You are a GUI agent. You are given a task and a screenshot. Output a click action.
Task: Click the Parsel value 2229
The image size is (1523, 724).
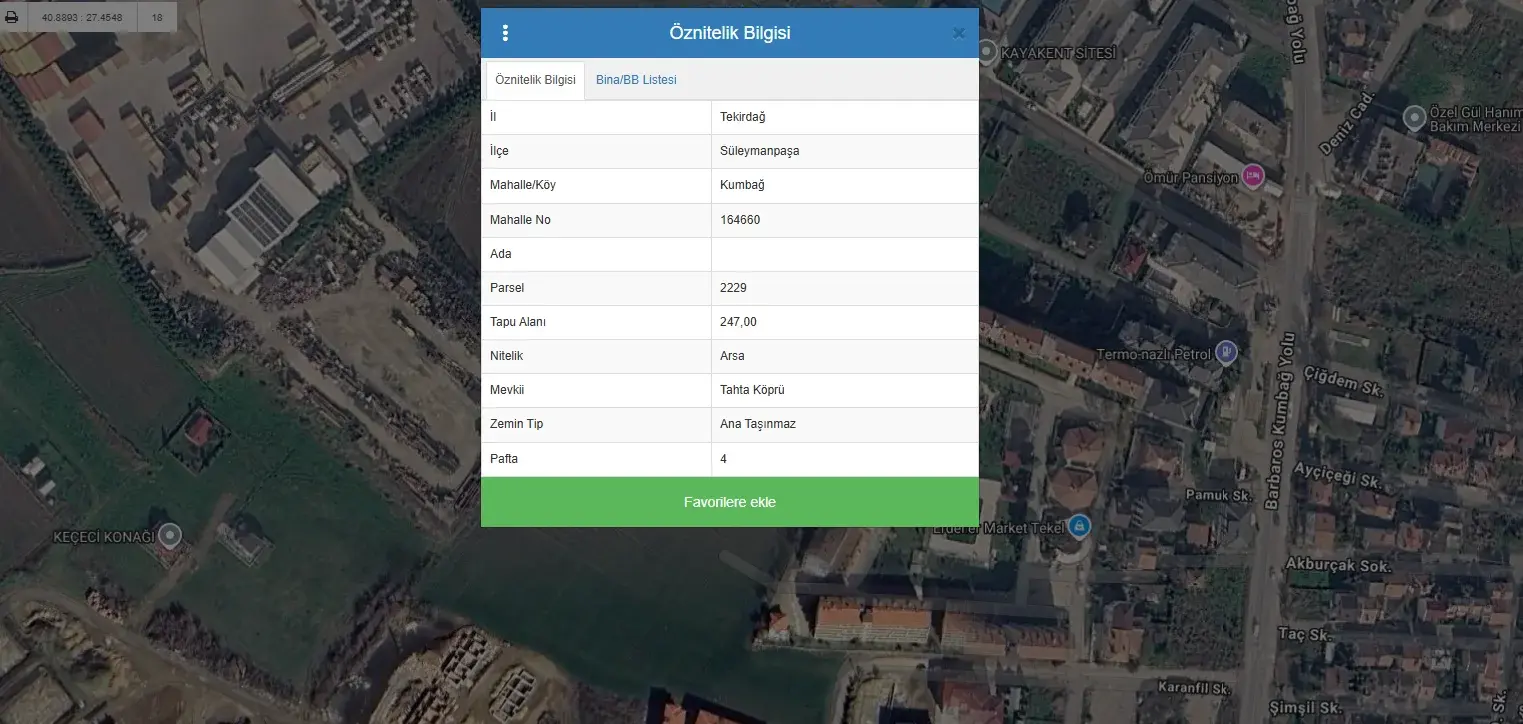[845, 288]
